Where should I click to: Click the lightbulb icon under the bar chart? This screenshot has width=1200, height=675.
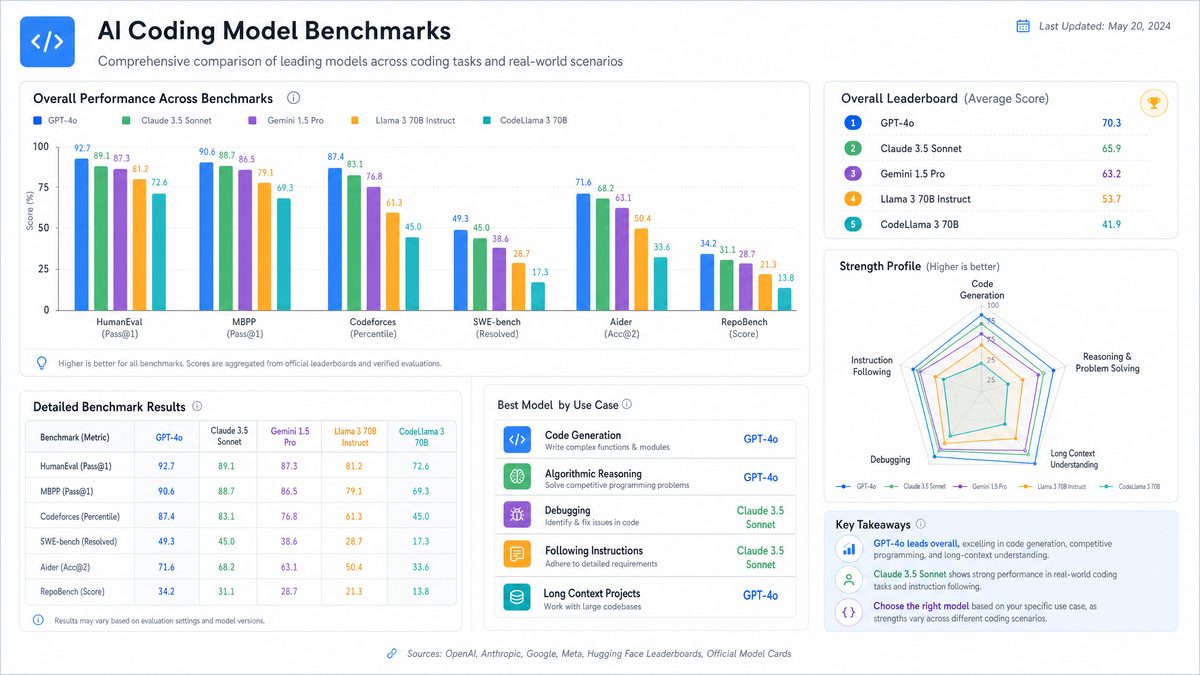point(41,363)
